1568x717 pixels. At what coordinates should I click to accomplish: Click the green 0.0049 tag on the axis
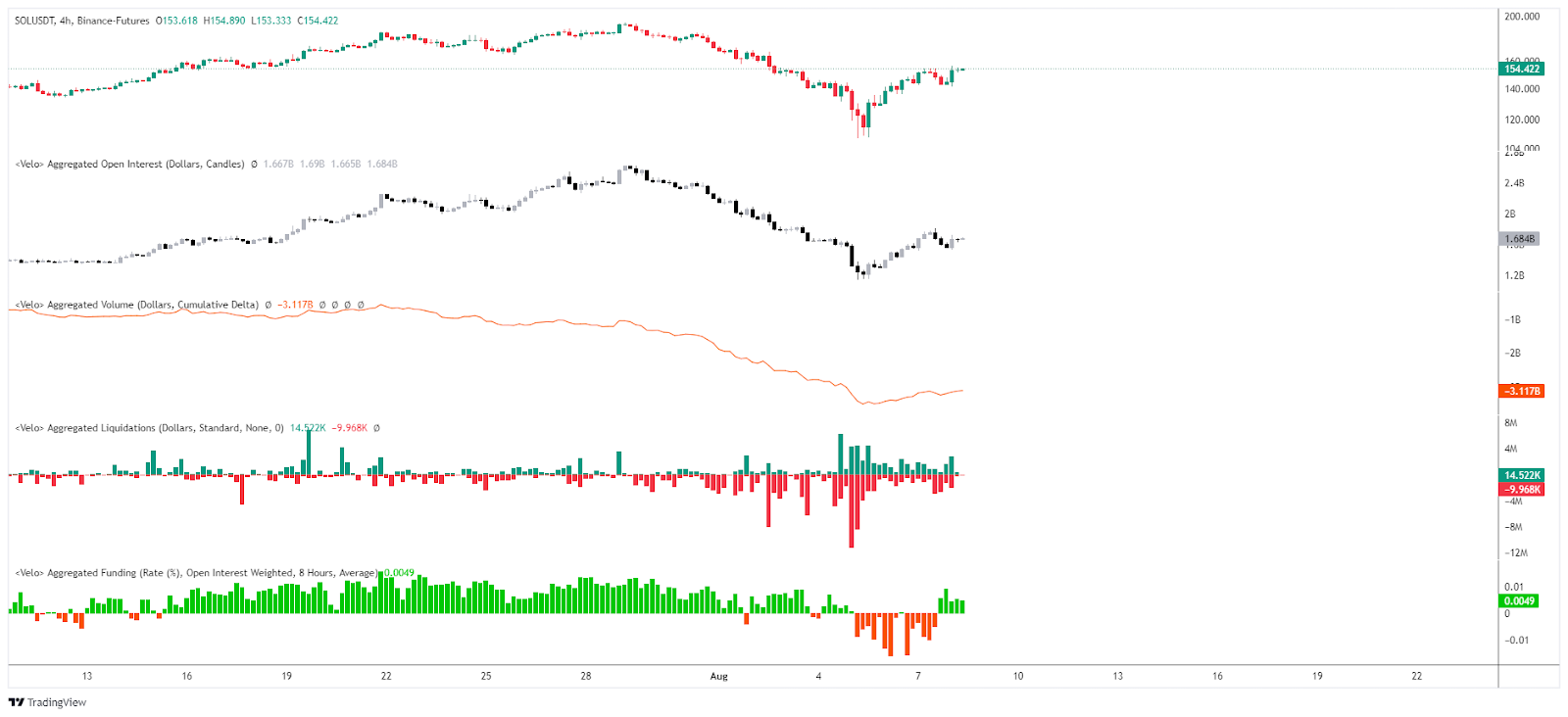click(x=1519, y=601)
